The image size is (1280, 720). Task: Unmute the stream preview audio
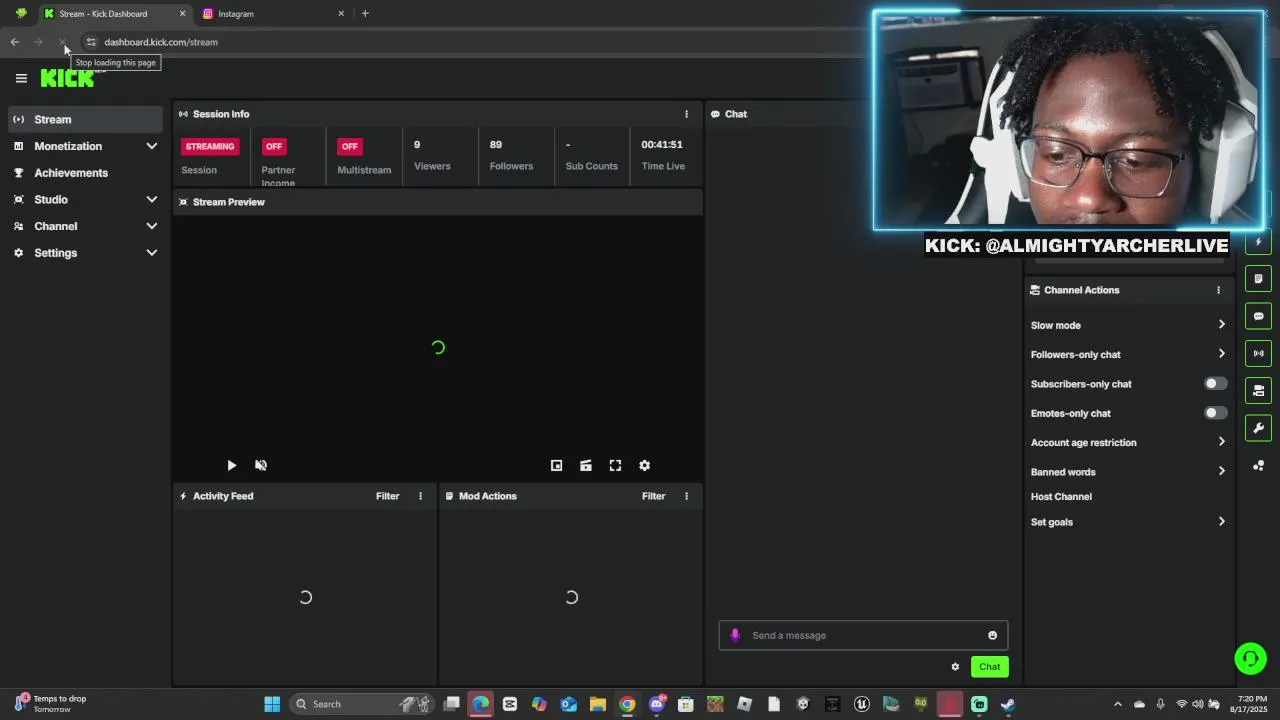coord(261,465)
